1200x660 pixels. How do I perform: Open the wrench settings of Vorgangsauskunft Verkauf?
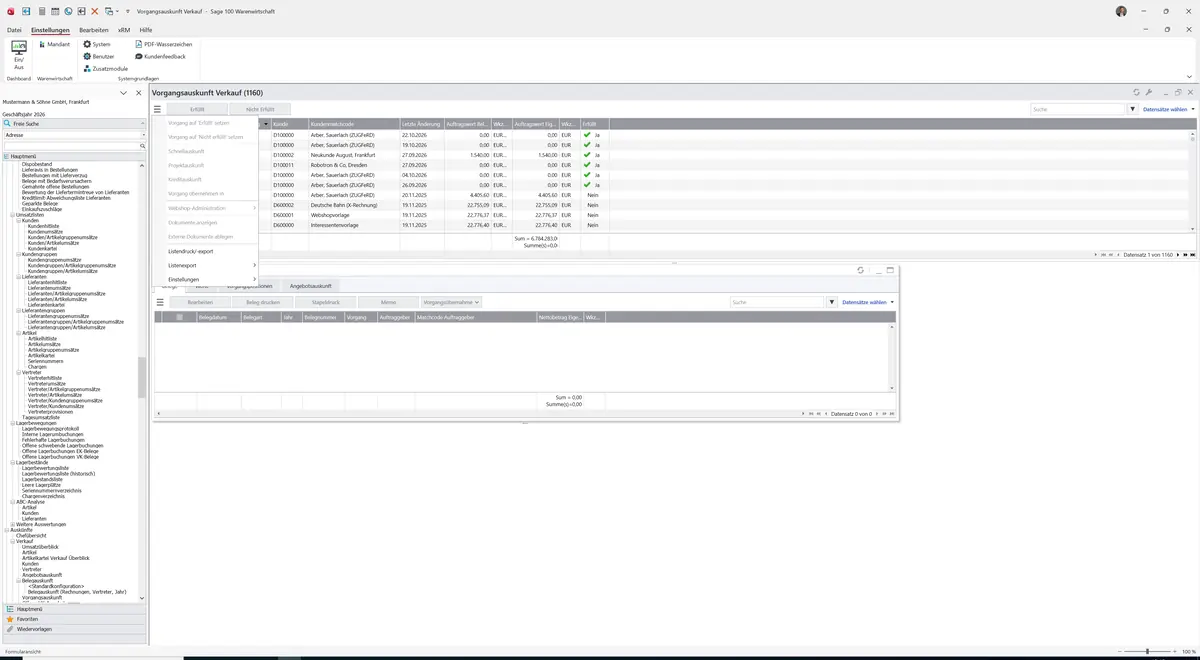(x=1149, y=92)
